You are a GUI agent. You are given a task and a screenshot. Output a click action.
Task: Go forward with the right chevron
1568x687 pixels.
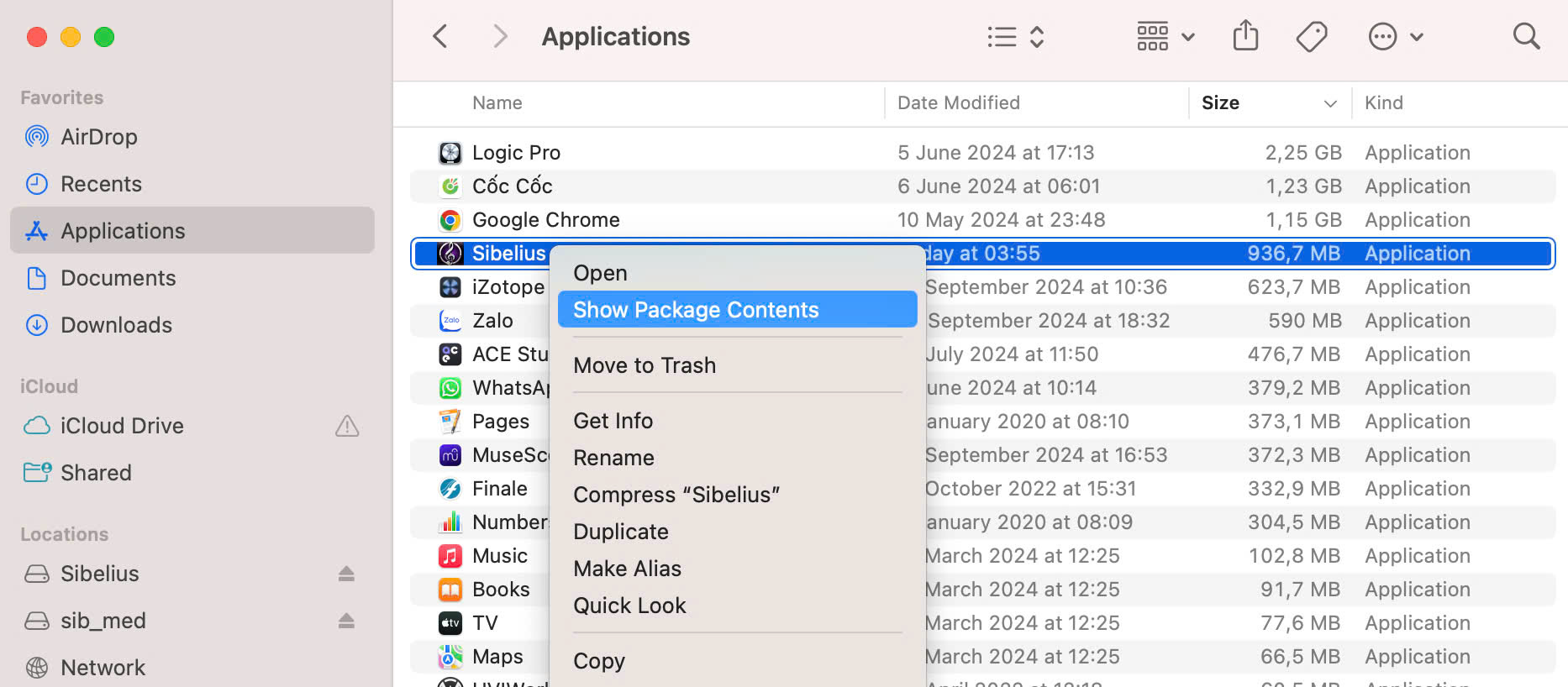500,36
